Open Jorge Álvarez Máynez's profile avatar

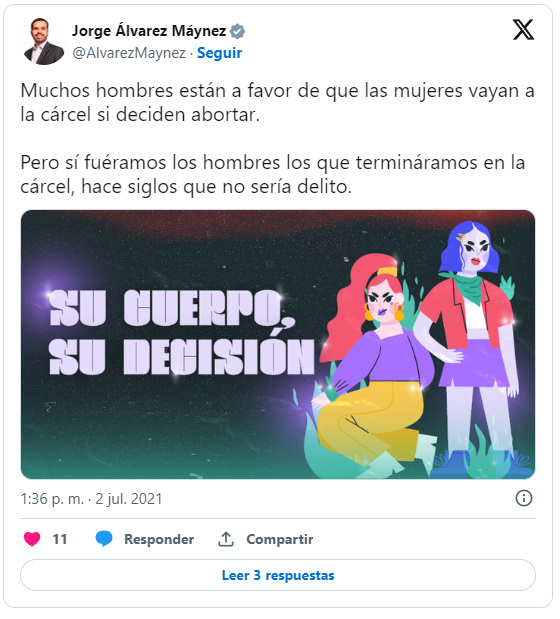click(x=44, y=41)
